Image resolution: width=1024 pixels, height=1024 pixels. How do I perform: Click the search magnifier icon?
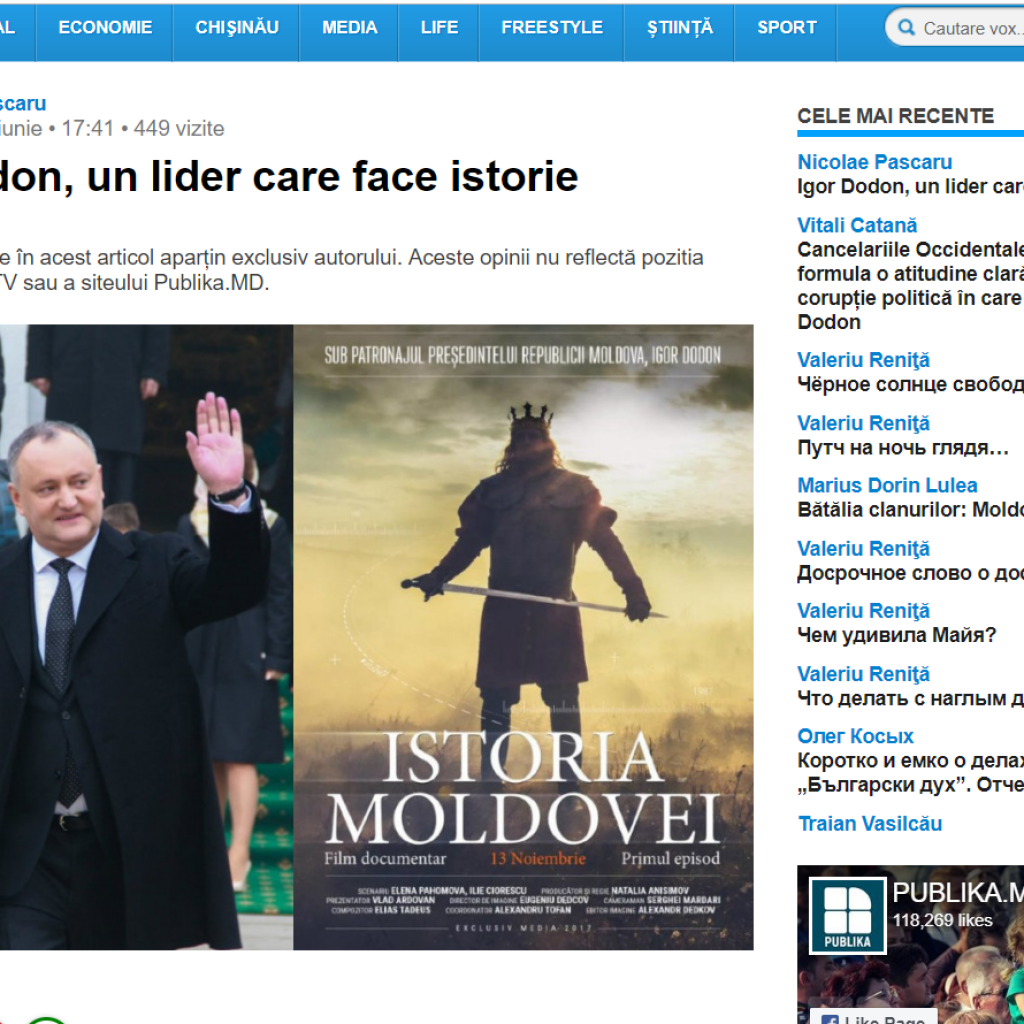[x=906, y=27]
